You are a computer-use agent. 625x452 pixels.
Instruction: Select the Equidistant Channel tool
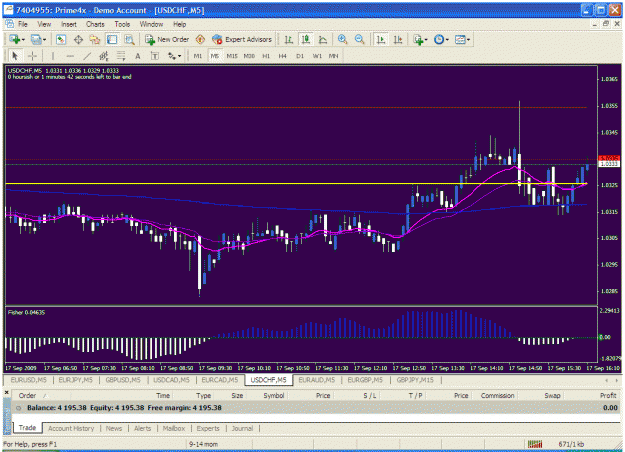click(104, 56)
